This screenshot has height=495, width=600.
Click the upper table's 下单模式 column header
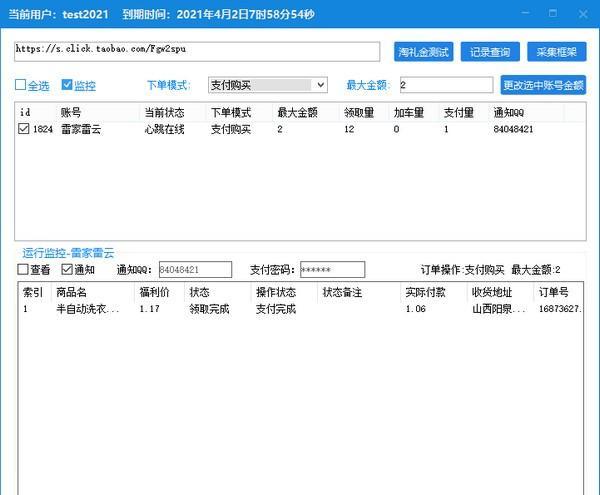pos(231,112)
